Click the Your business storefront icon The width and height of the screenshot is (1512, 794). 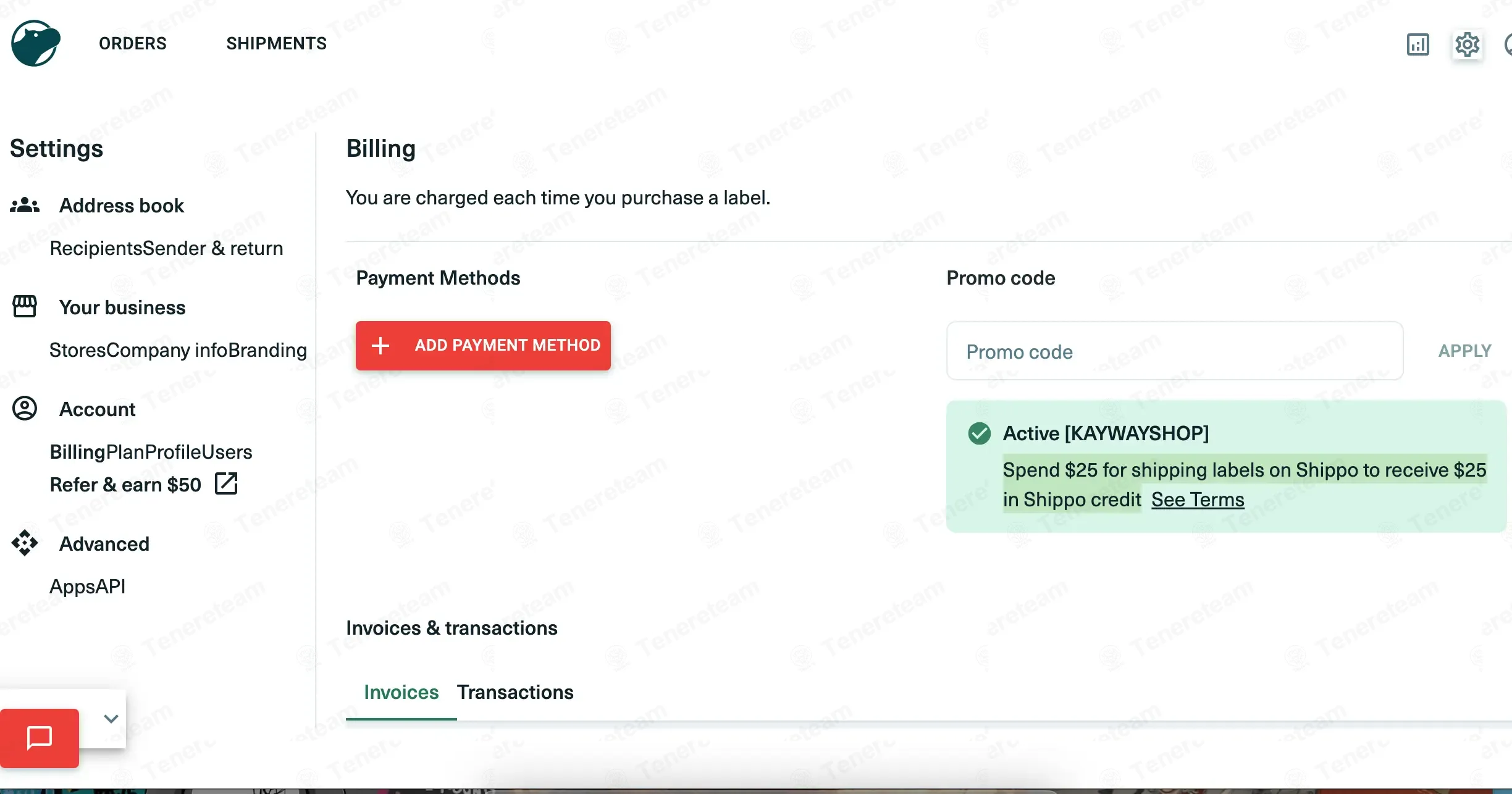click(x=25, y=307)
